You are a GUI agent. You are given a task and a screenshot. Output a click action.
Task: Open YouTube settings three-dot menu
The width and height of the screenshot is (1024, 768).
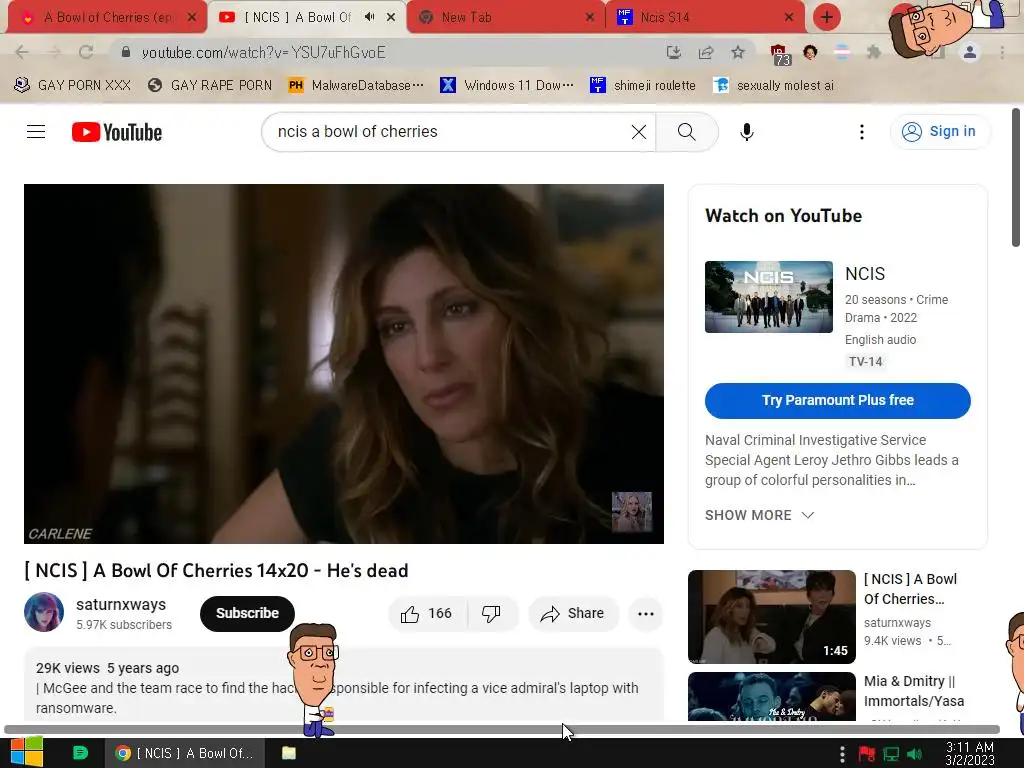point(861,132)
